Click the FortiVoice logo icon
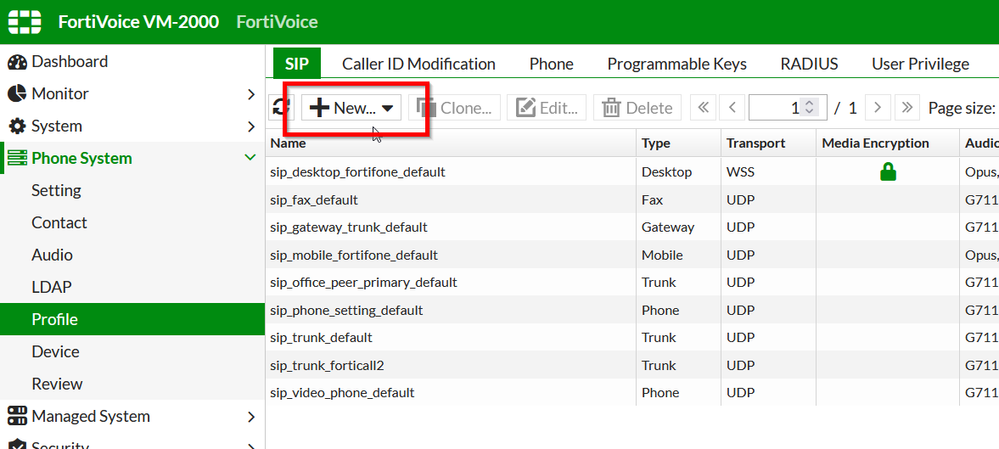Screen dimensions: 999x449 click(x=24, y=21)
